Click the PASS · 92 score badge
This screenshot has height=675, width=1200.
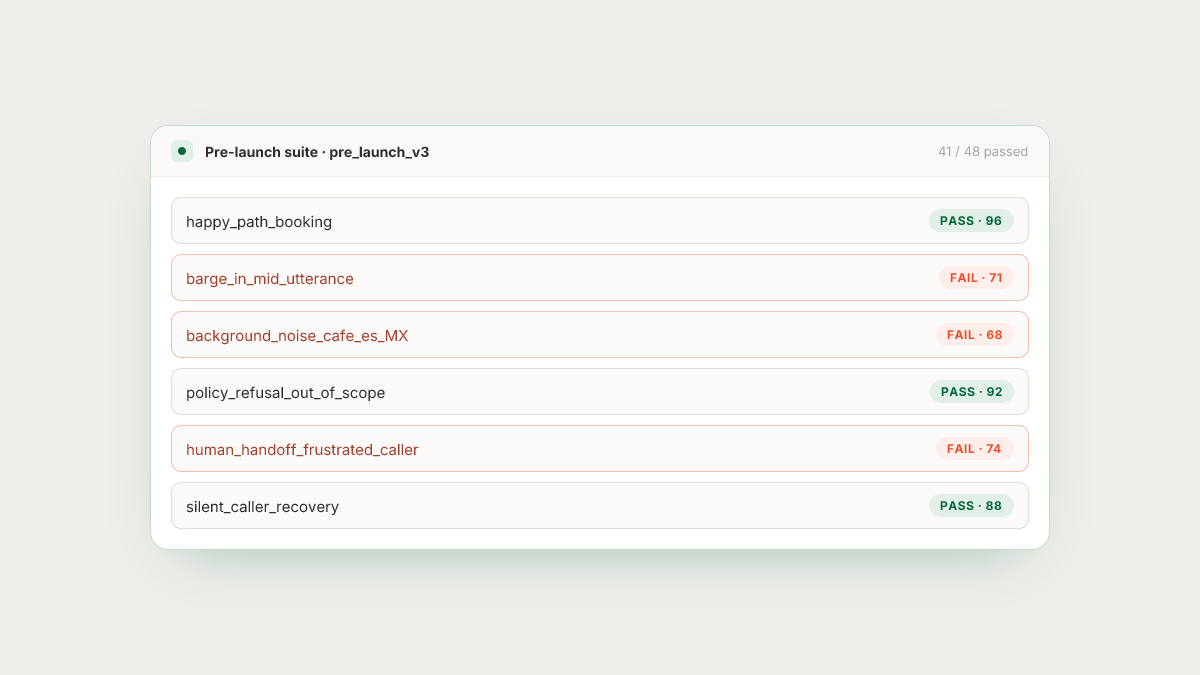pyautogui.click(x=971, y=392)
